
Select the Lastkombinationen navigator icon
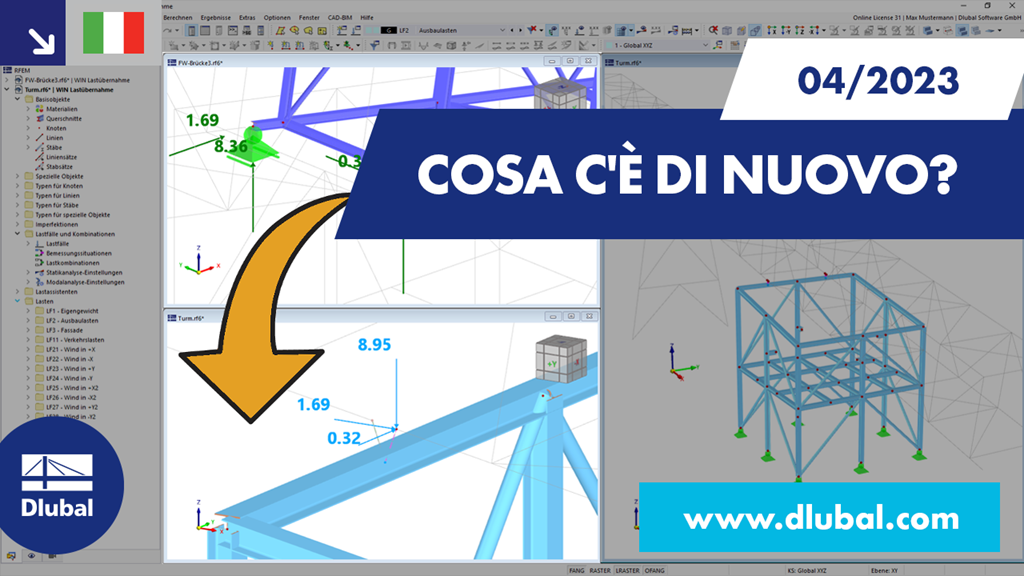point(40,260)
